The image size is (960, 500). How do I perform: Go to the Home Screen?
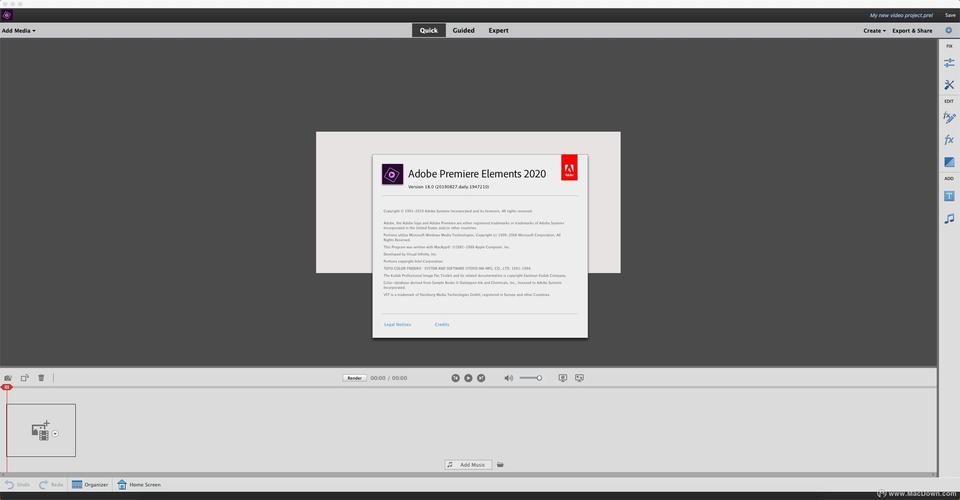tap(139, 485)
